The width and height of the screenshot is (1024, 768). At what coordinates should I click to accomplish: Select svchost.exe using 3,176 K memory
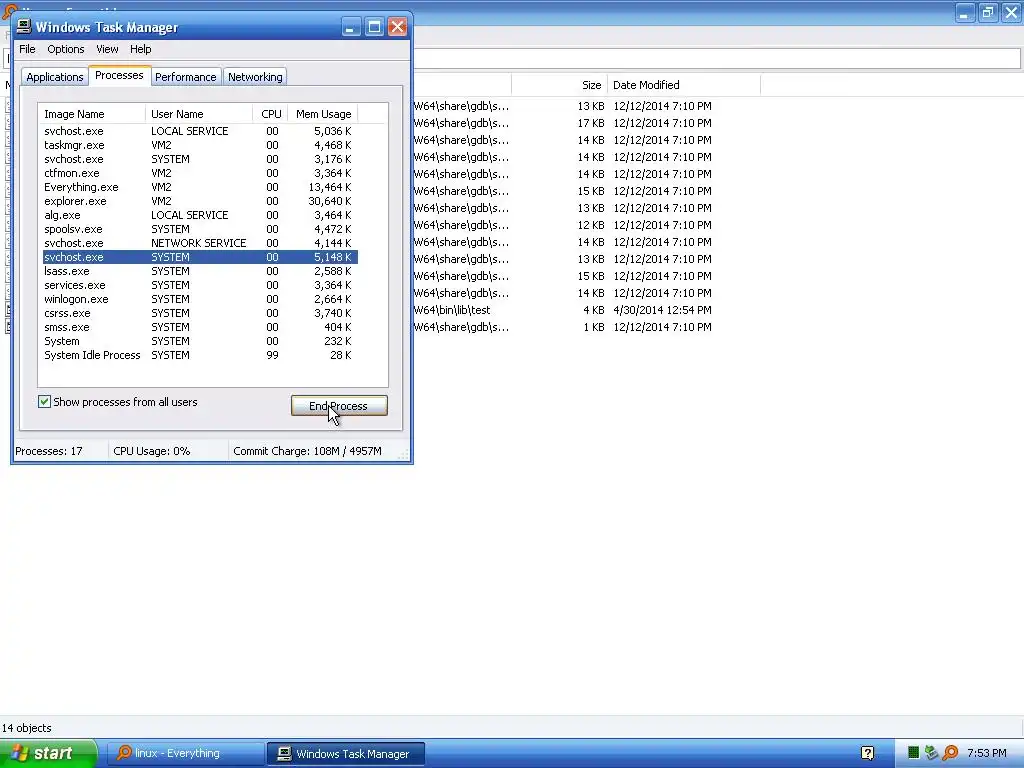(200, 159)
